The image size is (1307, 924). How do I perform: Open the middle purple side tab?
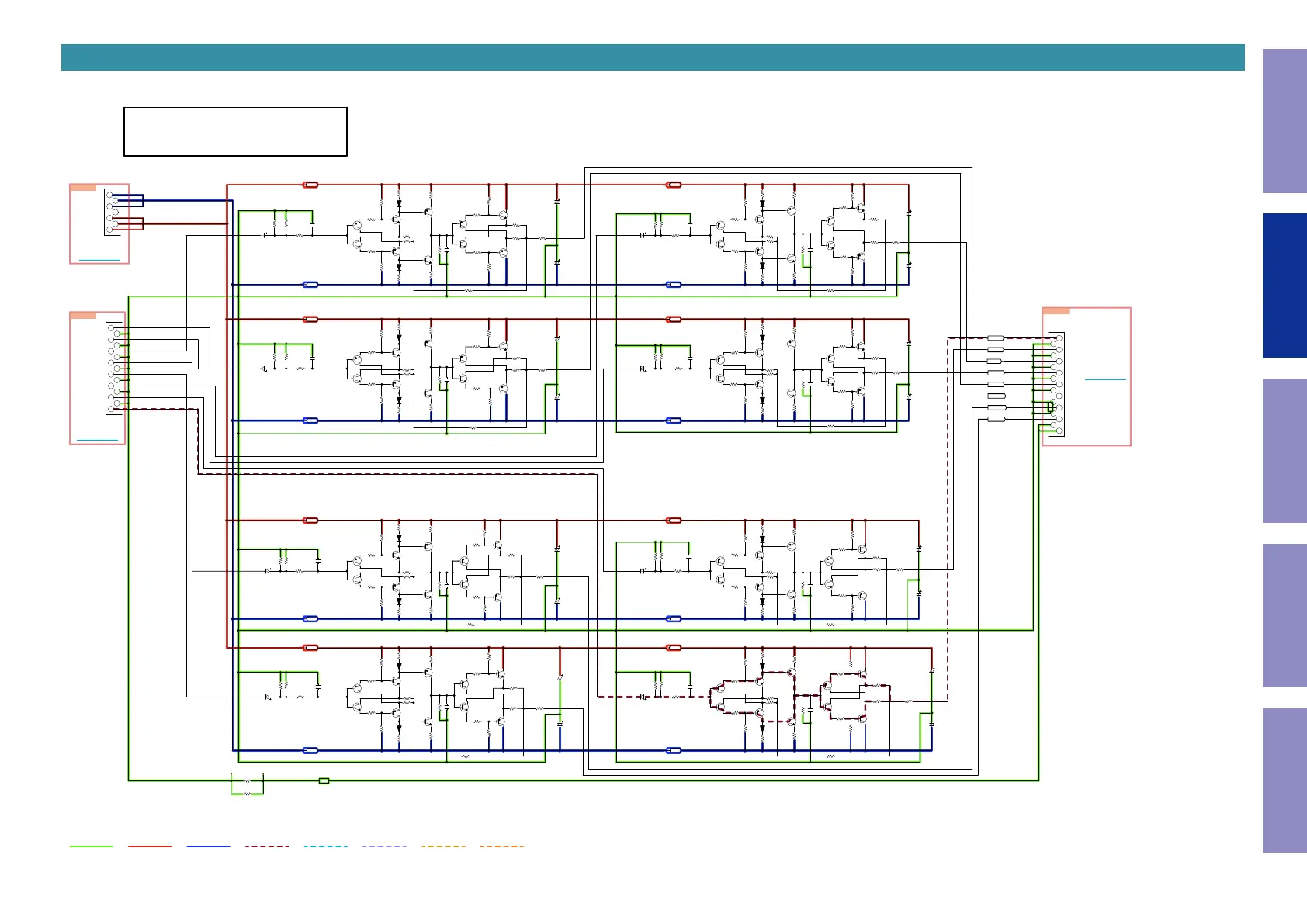point(1284,450)
